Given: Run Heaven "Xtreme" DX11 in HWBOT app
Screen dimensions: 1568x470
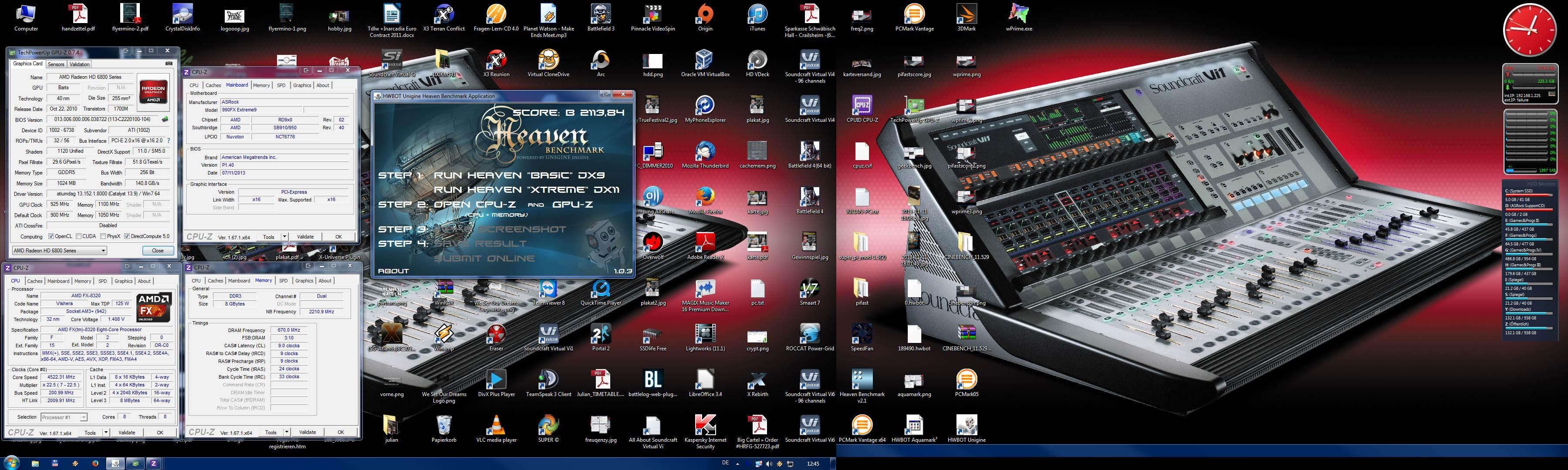Looking at the screenshot, I should 527,190.
